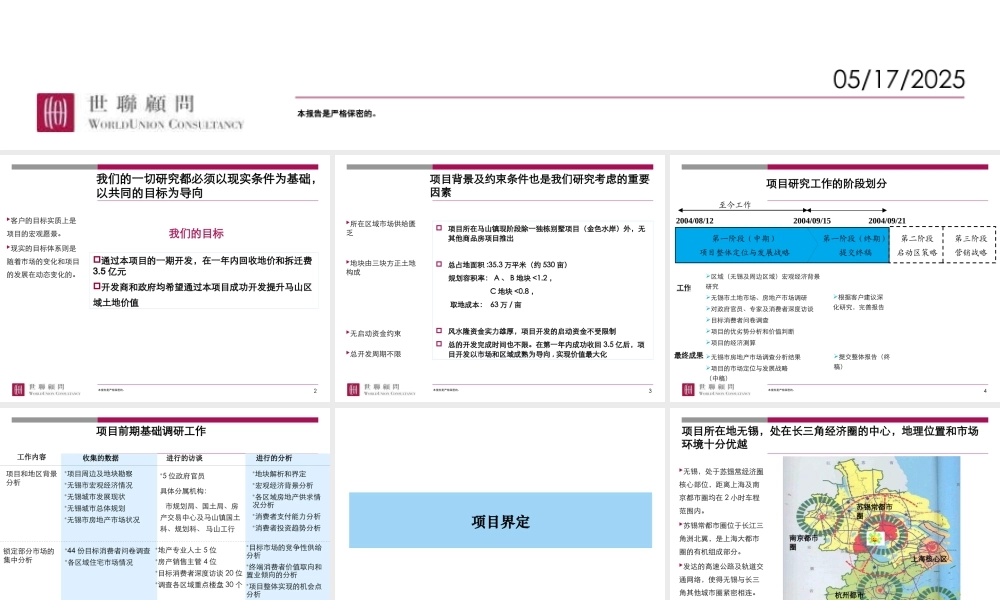The image size is (1000, 600).
Task: Click the 最终成果 label on phase slide
Action: (x=689, y=355)
